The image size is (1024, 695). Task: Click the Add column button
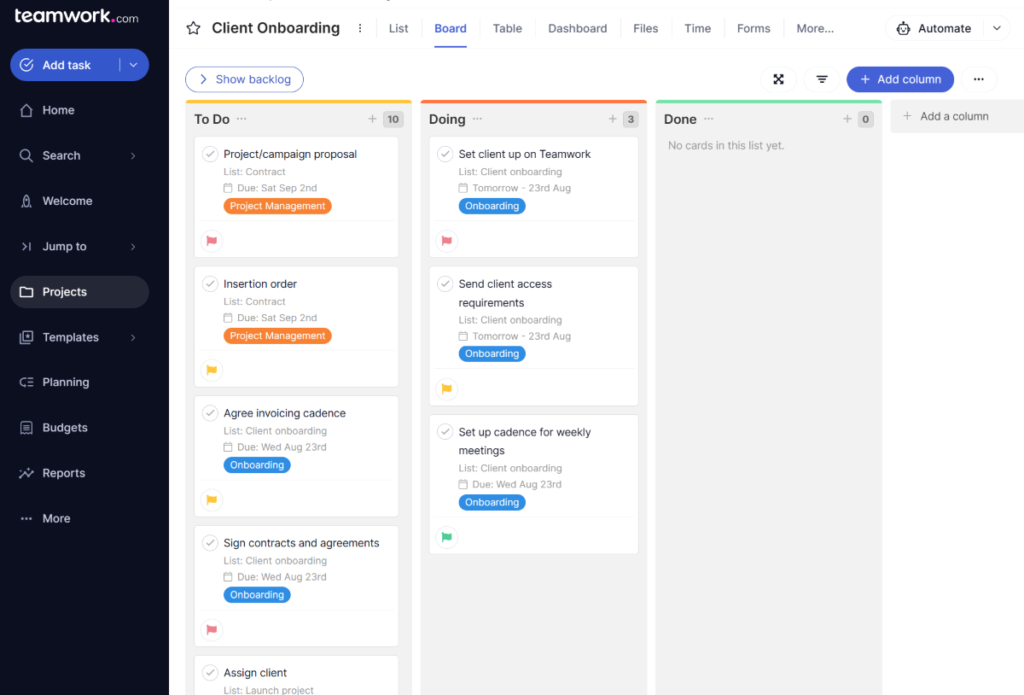[900, 79]
